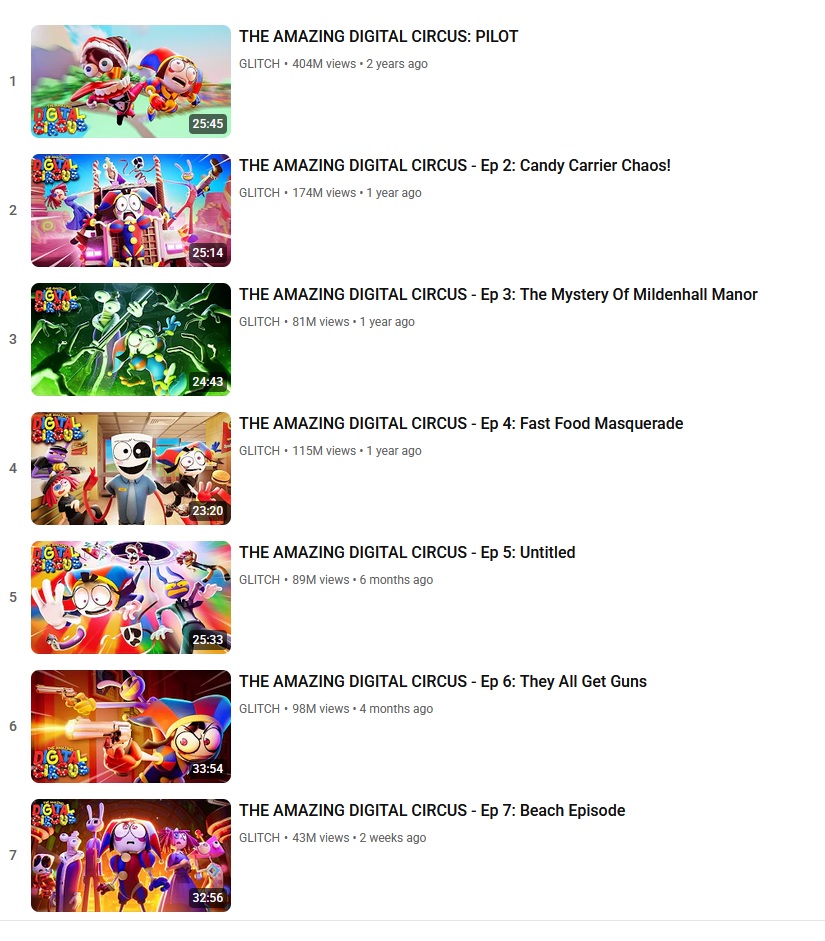
Task: Open Ep 2 Candy Carrier Chaos thumbnail
Action: (x=131, y=211)
